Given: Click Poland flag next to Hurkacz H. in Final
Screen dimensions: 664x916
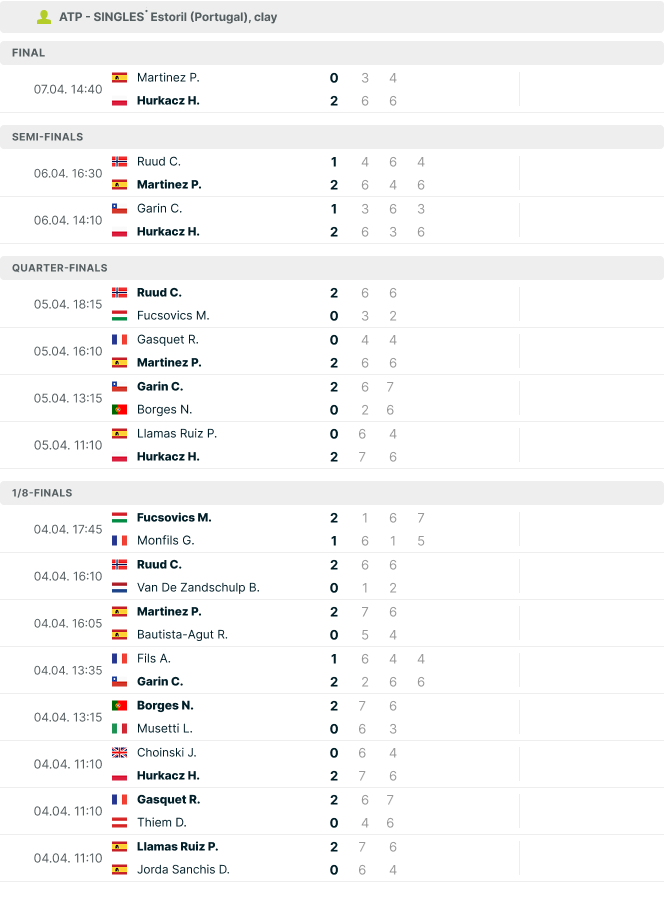Looking at the screenshot, I should [x=120, y=101].
